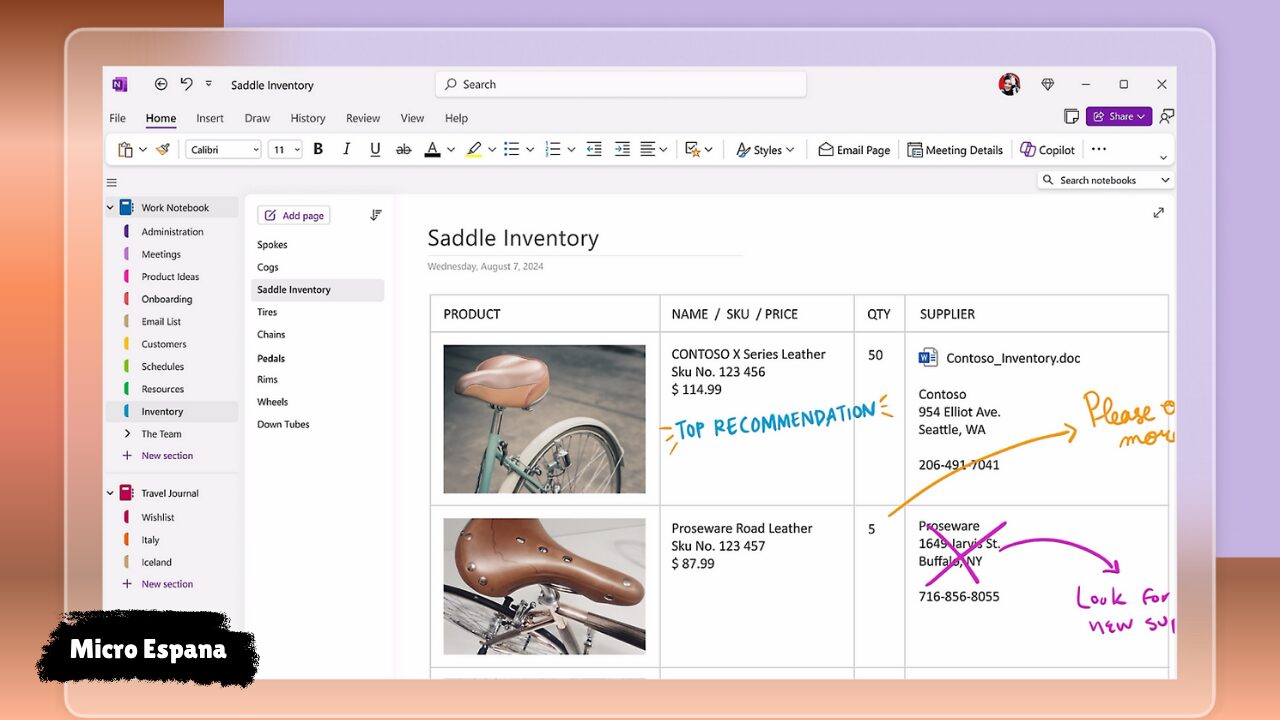This screenshot has height=720, width=1280.
Task: Switch to the Insert tab
Action: 210,118
